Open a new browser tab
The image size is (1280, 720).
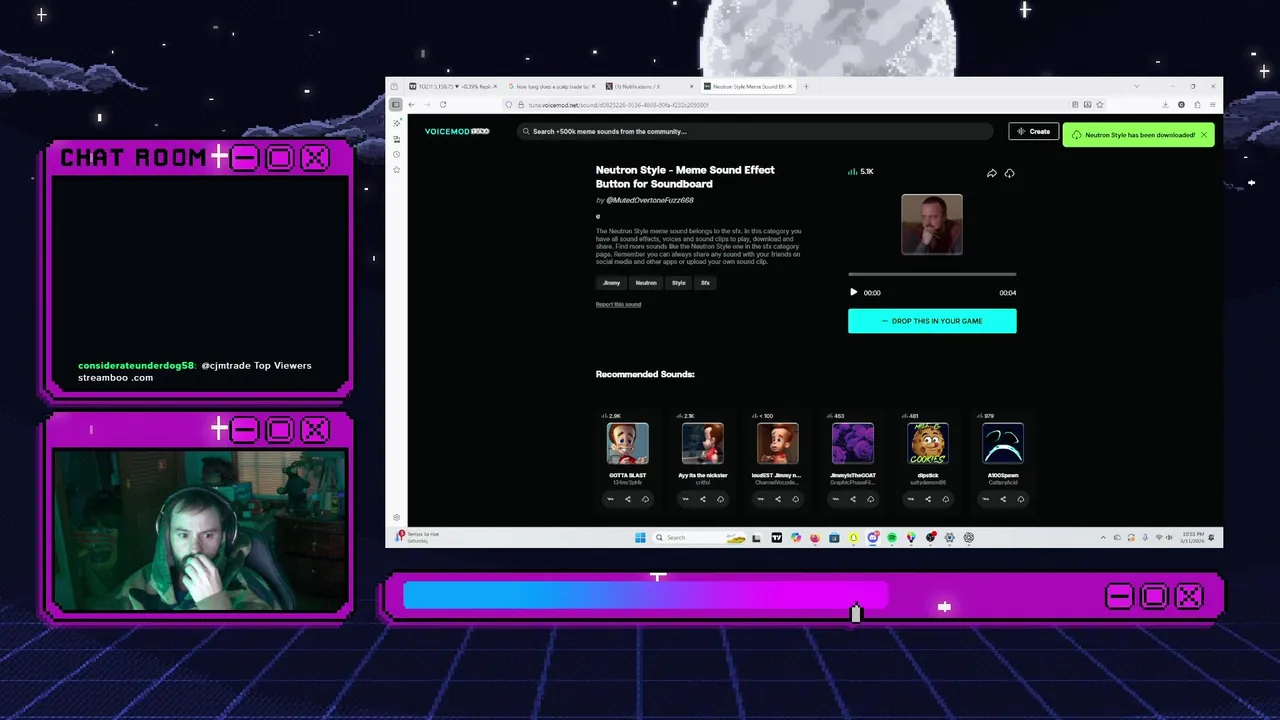(806, 87)
